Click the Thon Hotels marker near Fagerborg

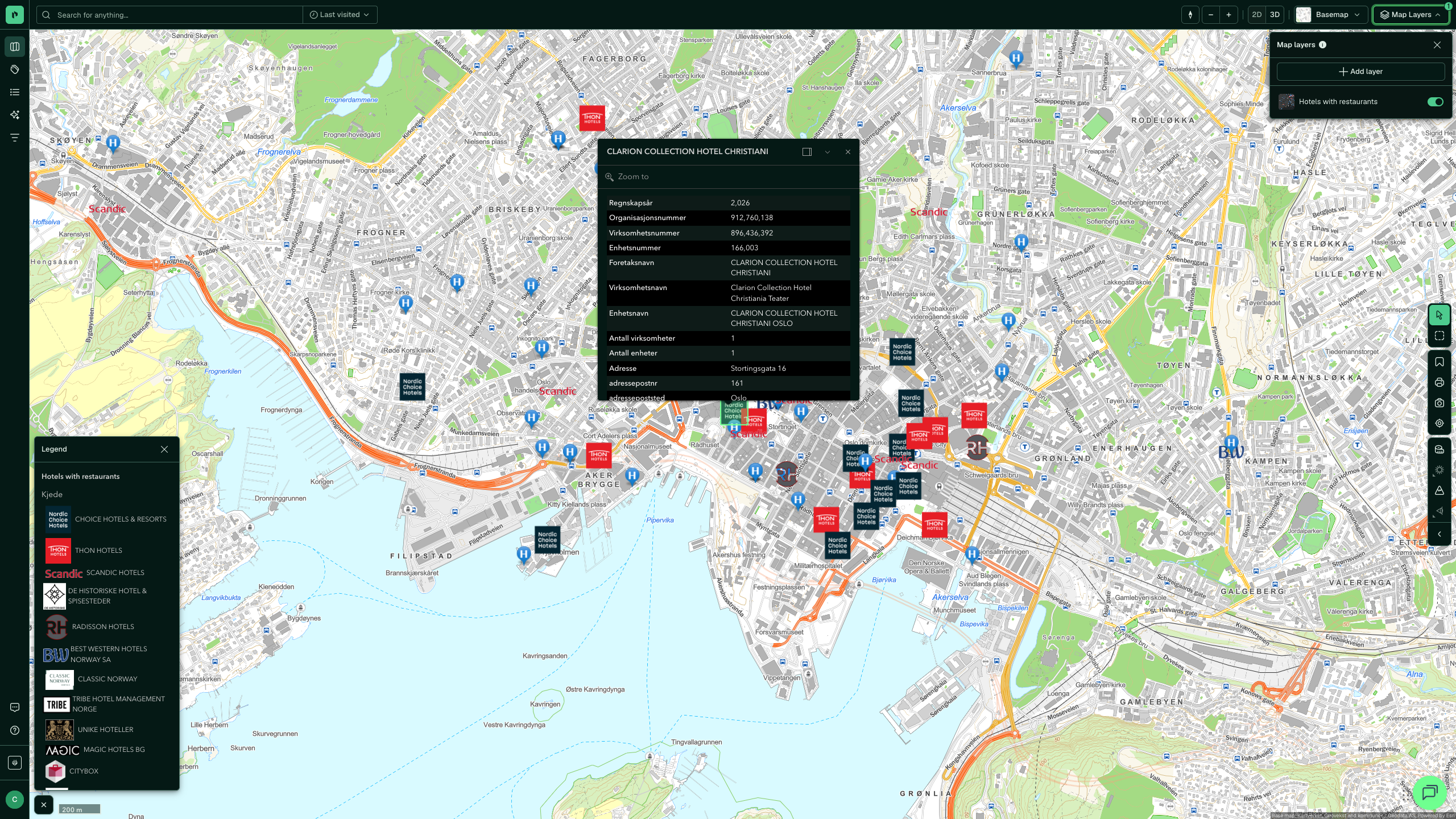click(591, 118)
